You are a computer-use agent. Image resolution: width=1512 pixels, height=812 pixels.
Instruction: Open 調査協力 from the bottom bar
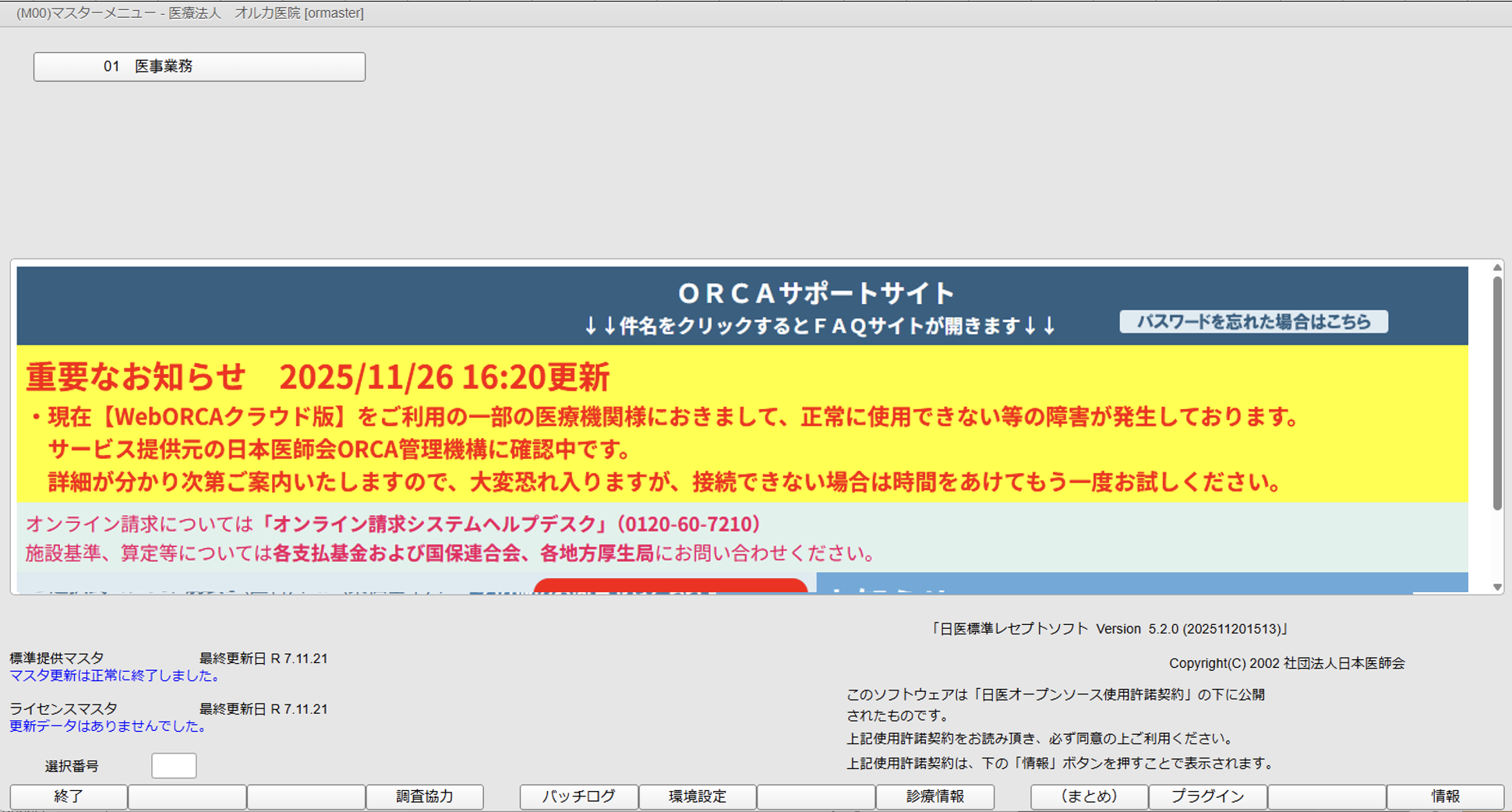[x=425, y=796]
